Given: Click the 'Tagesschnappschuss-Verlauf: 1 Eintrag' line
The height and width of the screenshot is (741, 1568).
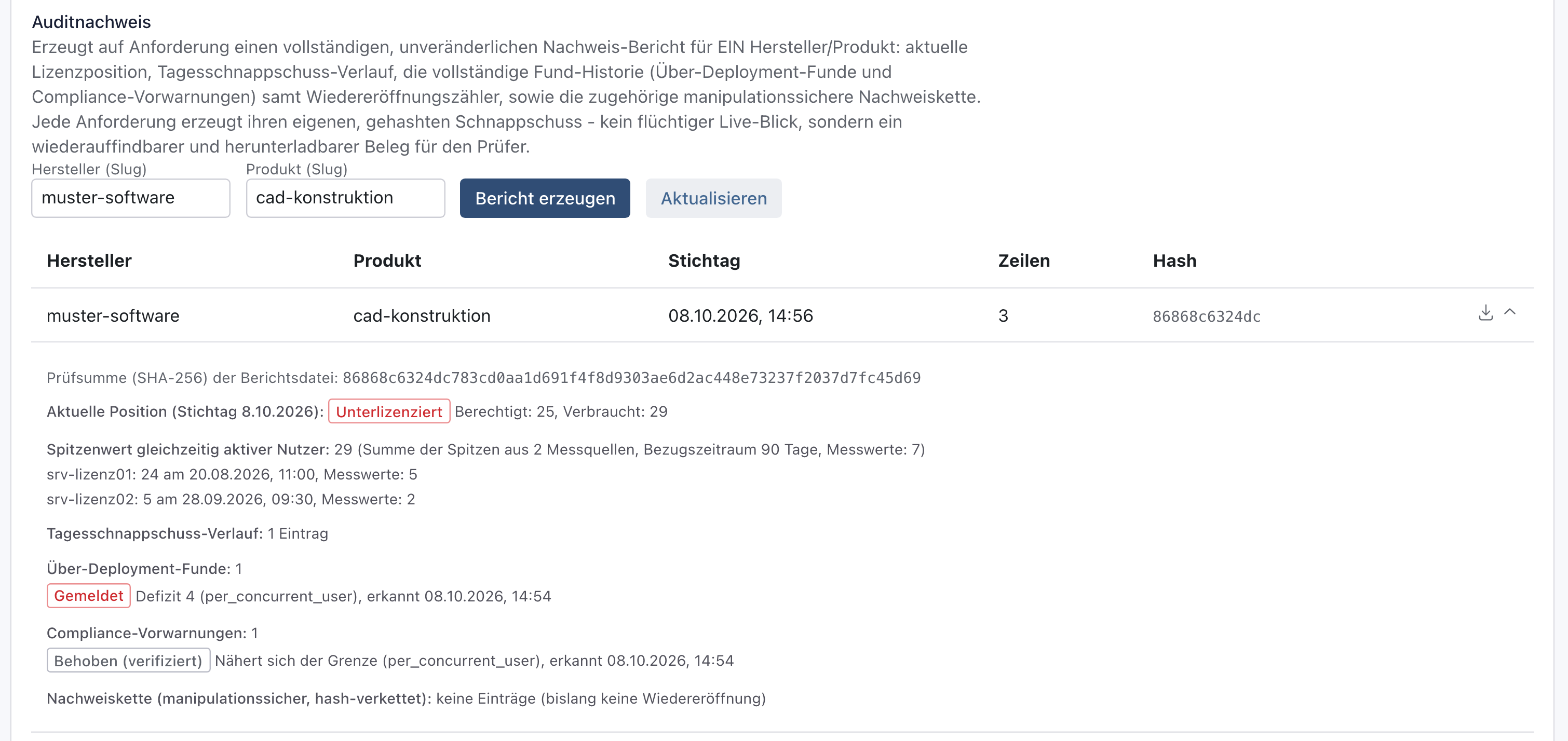Looking at the screenshot, I should [x=187, y=533].
